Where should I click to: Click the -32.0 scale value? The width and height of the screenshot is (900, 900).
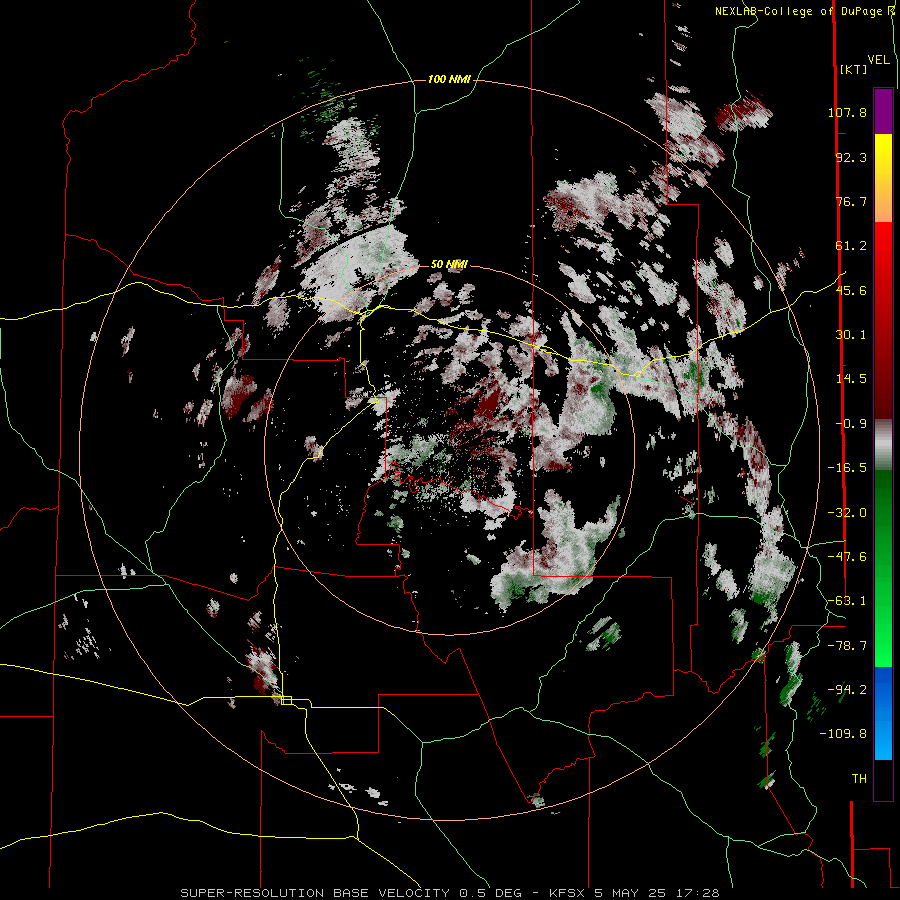click(847, 513)
